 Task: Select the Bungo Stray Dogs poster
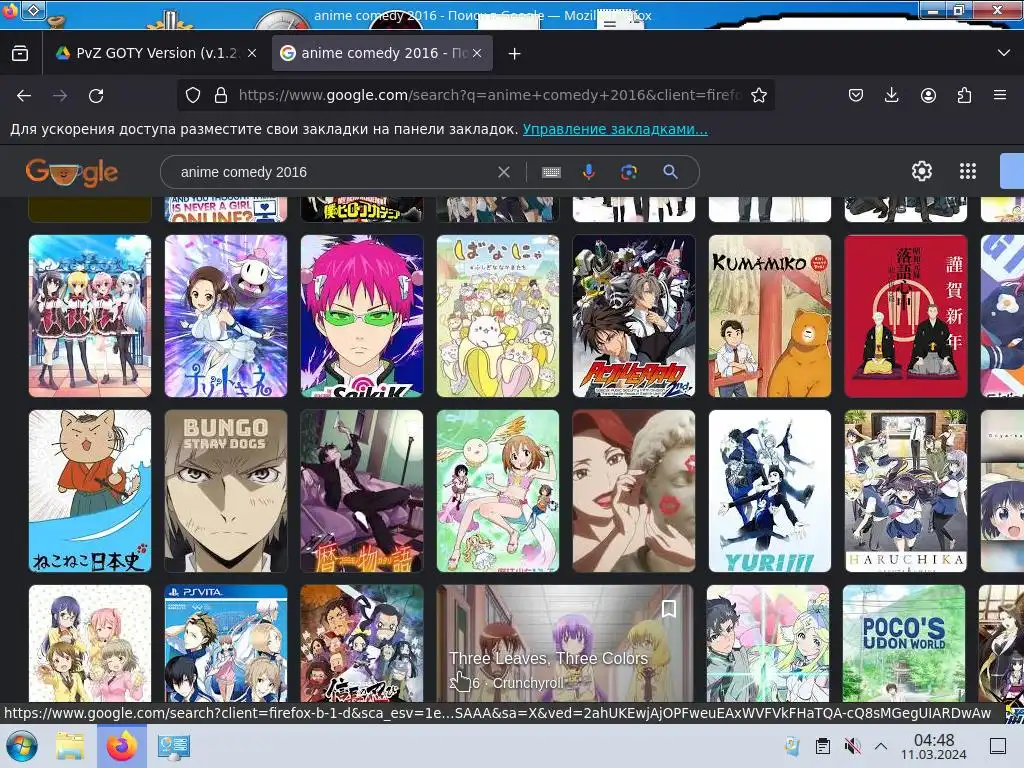coord(226,491)
